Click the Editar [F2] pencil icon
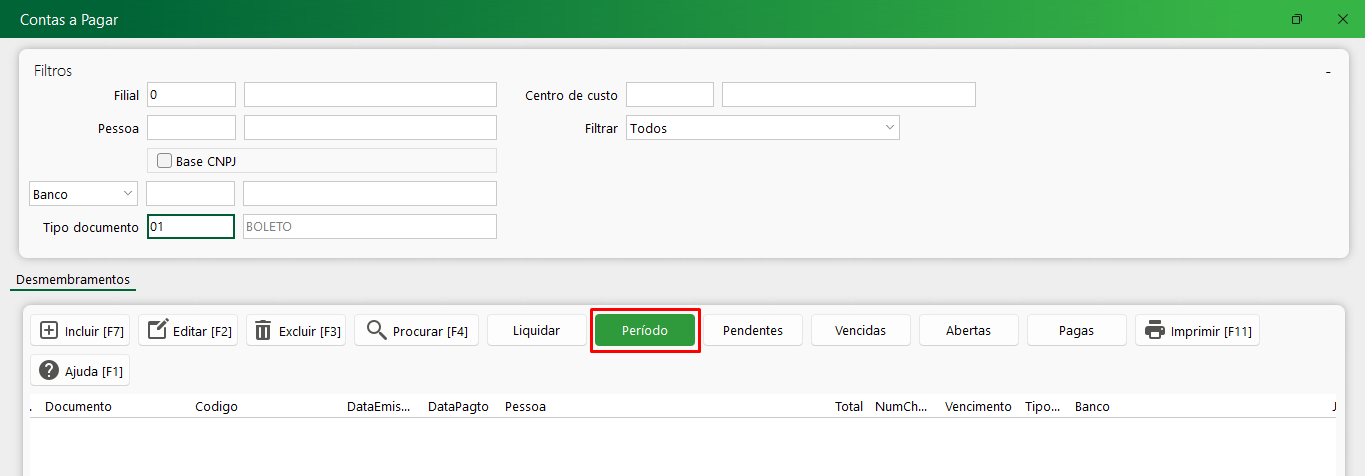The width and height of the screenshot is (1365, 476). point(157,331)
